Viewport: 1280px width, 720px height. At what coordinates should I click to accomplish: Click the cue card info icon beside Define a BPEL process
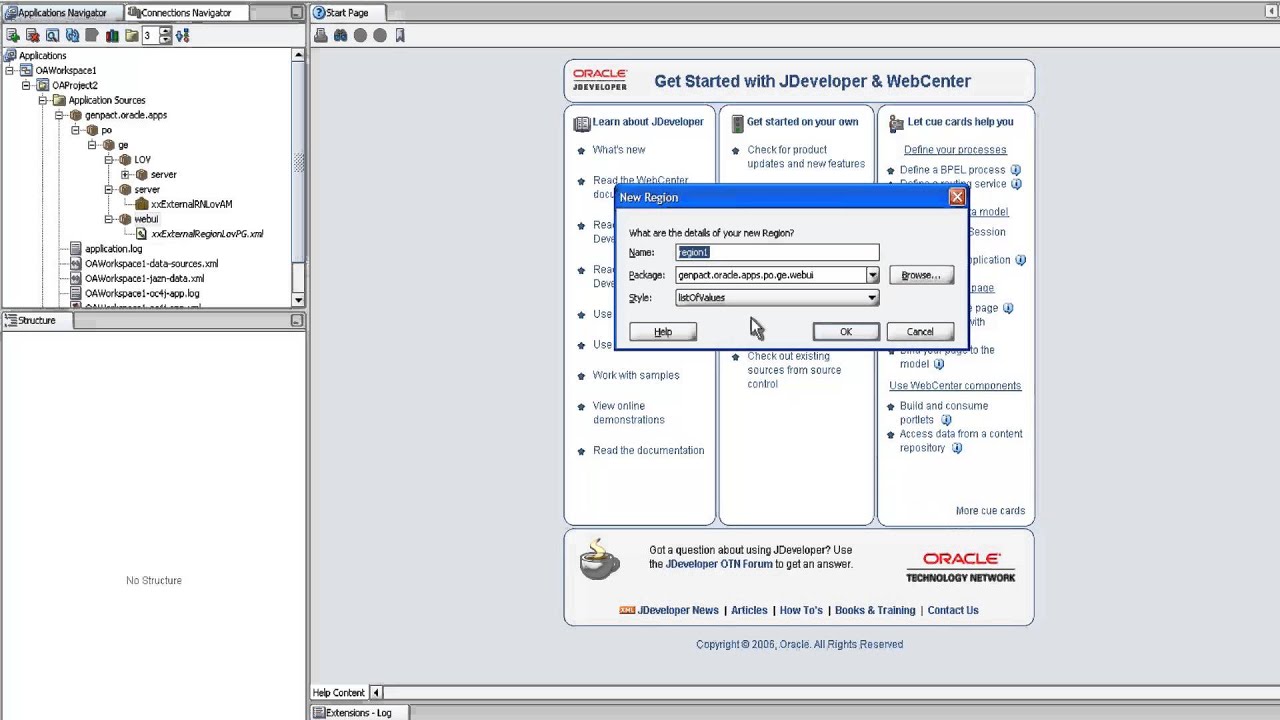click(x=1015, y=170)
